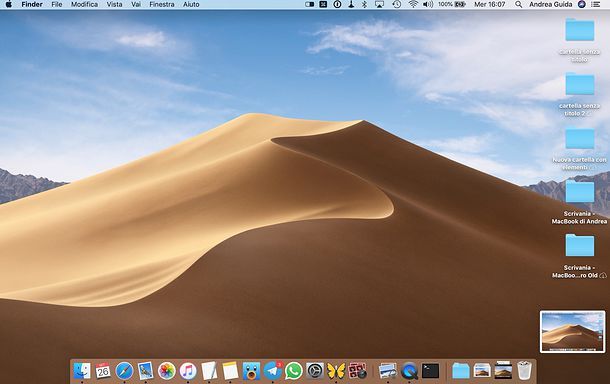Open the Apple menu
610x384 pixels.
click(9, 4)
